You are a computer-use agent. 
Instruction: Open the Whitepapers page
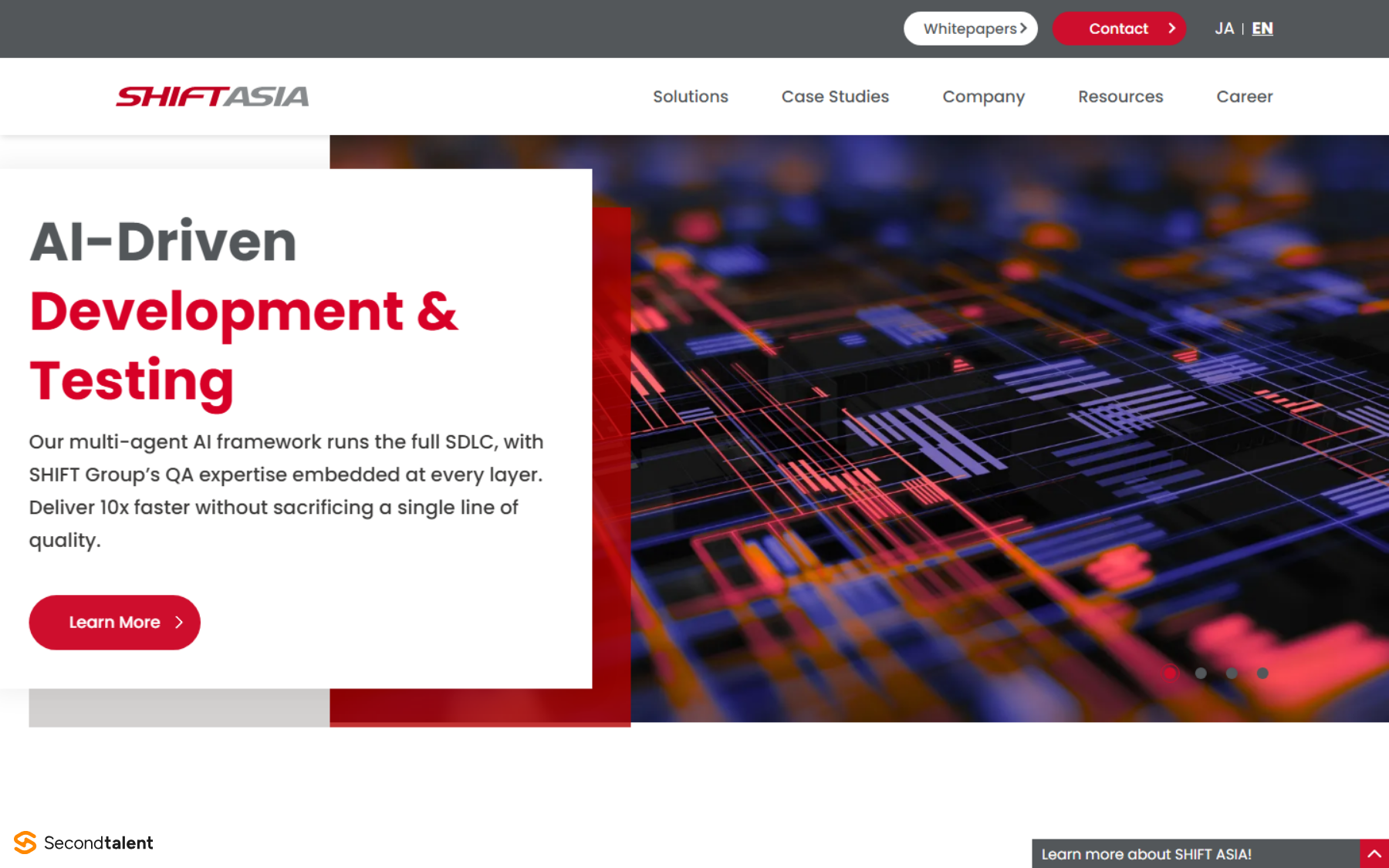click(x=971, y=29)
